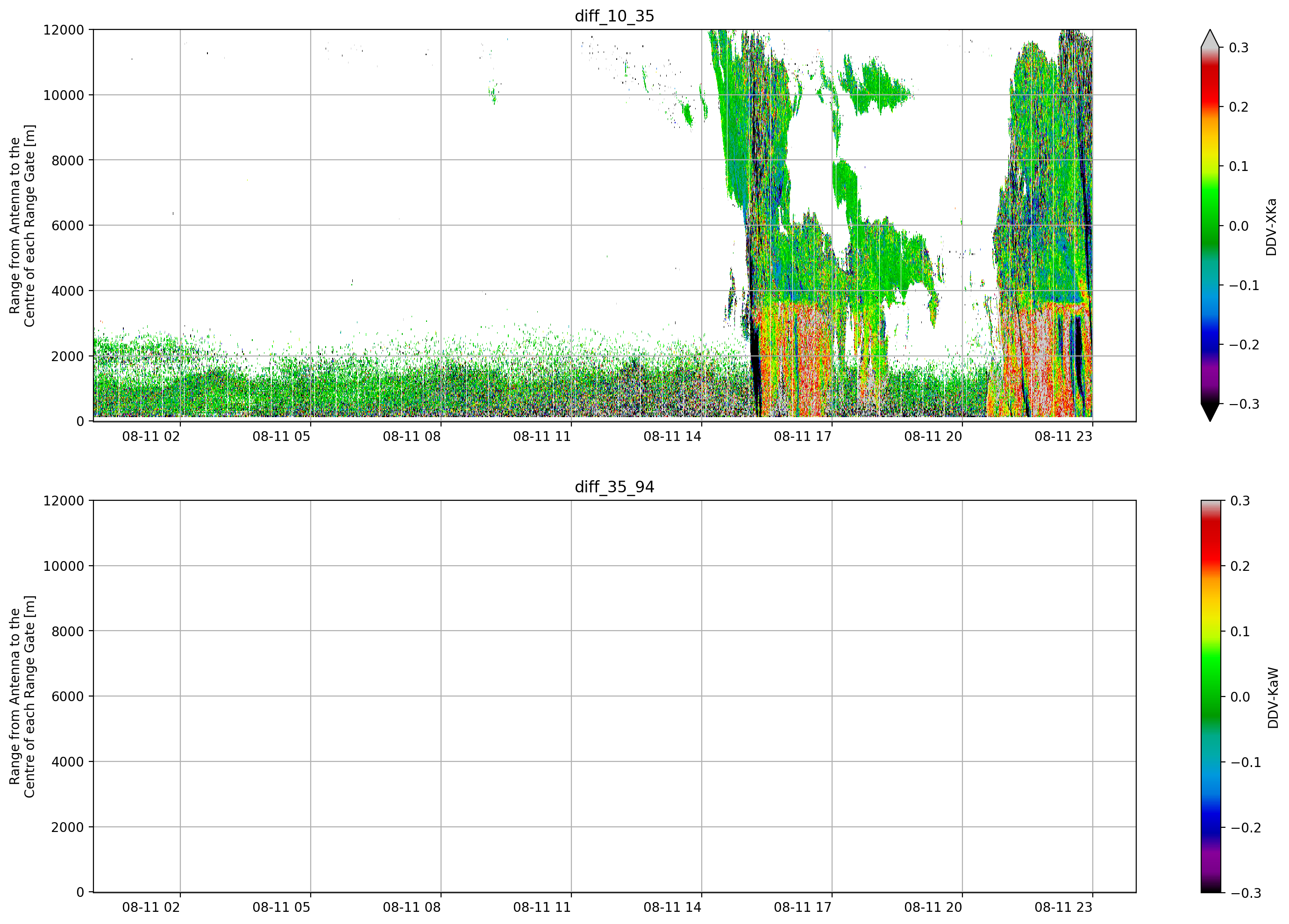Select the '08-11 08' x-tick under the diff_10_35 plot
1289x924 pixels.
pos(412,436)
